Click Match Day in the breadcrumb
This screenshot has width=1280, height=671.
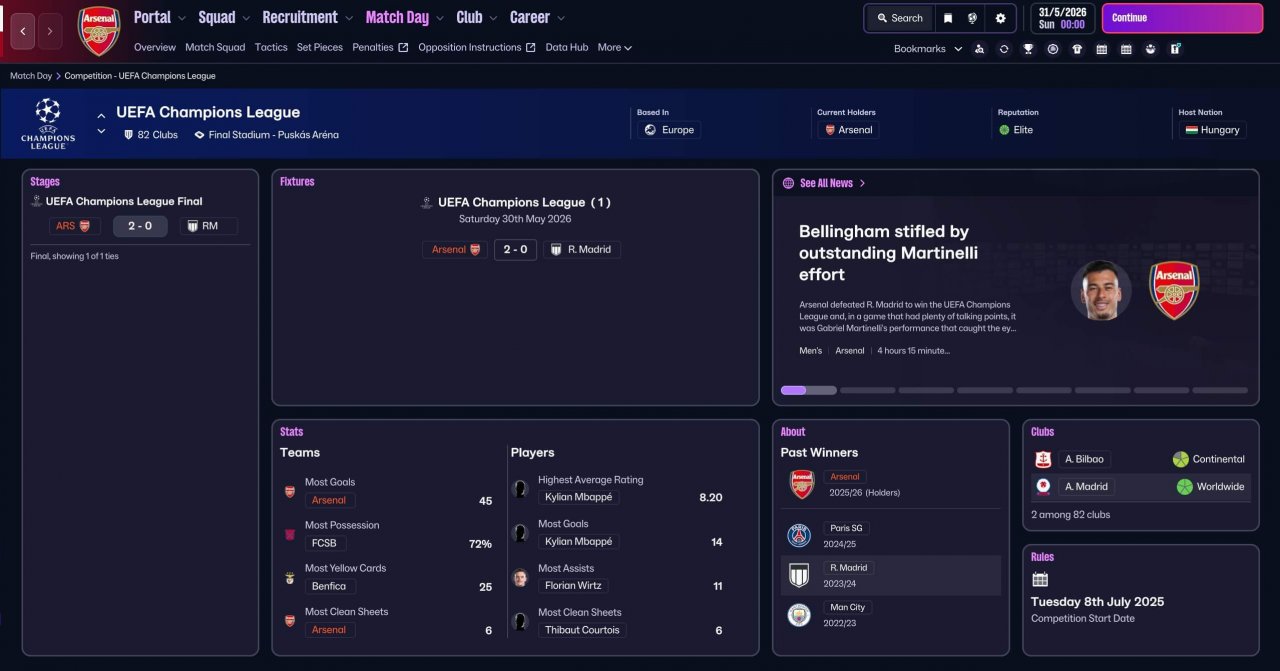click(x=31, y=76)
